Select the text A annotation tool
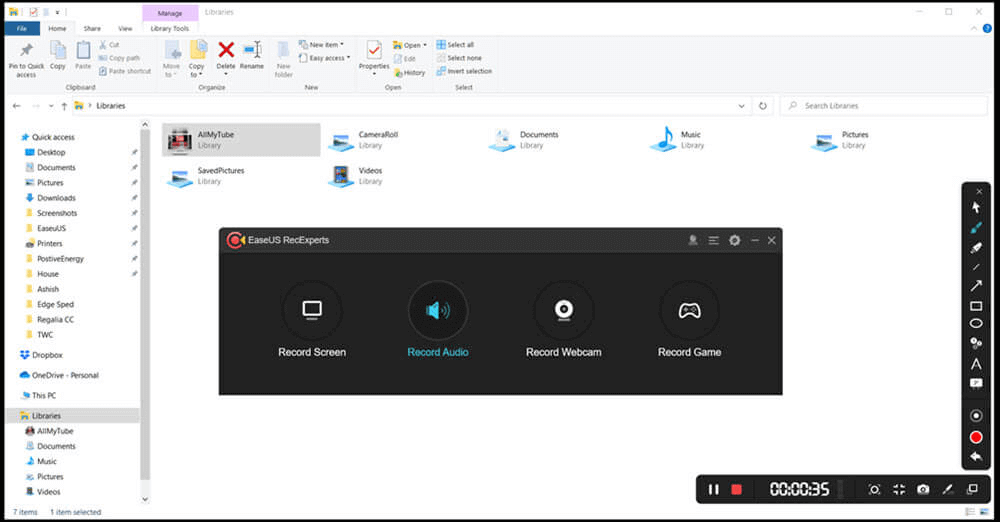1000x522 pixels. [976, 364]
